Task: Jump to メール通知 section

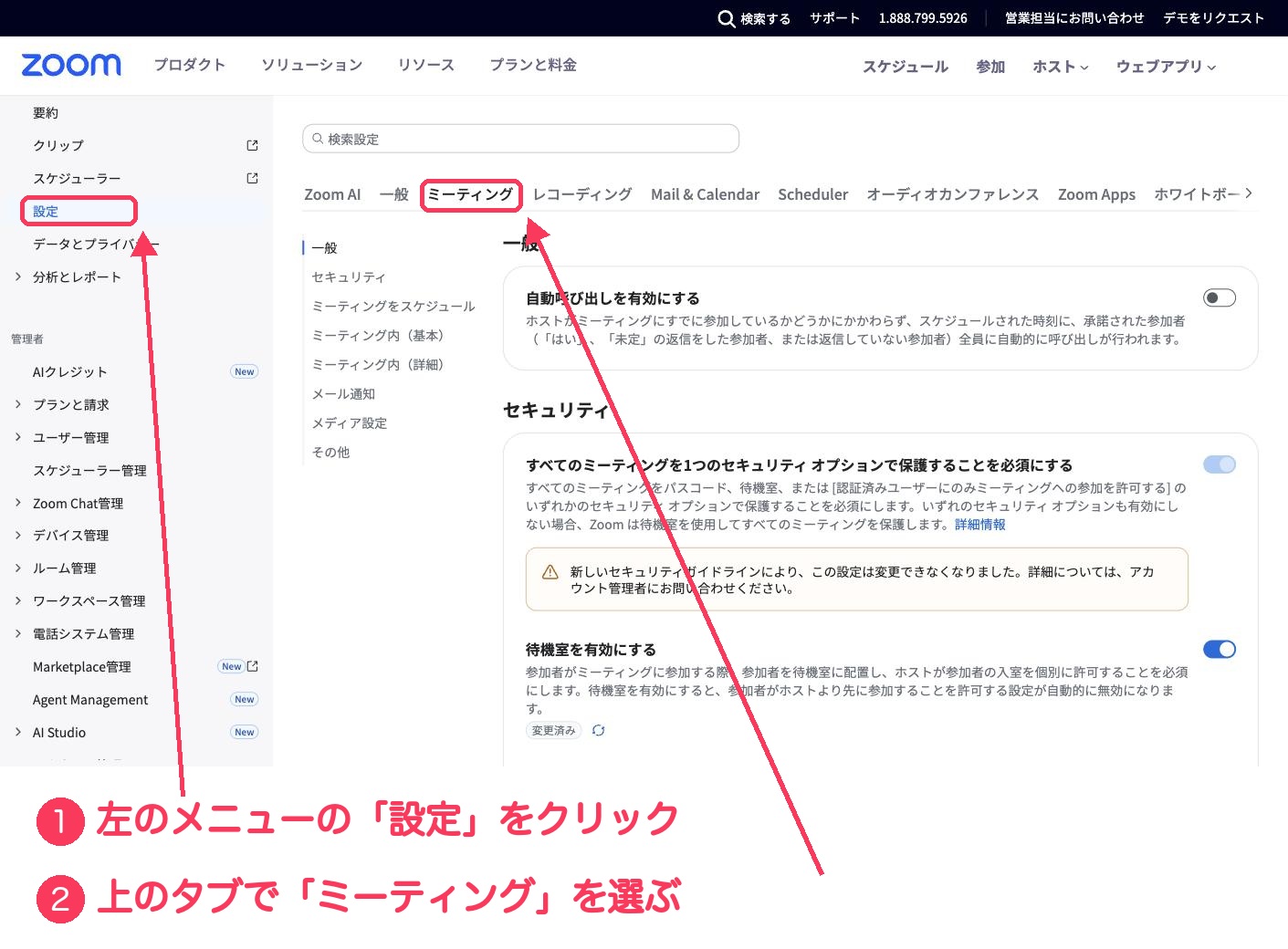Action: (343, 393)
